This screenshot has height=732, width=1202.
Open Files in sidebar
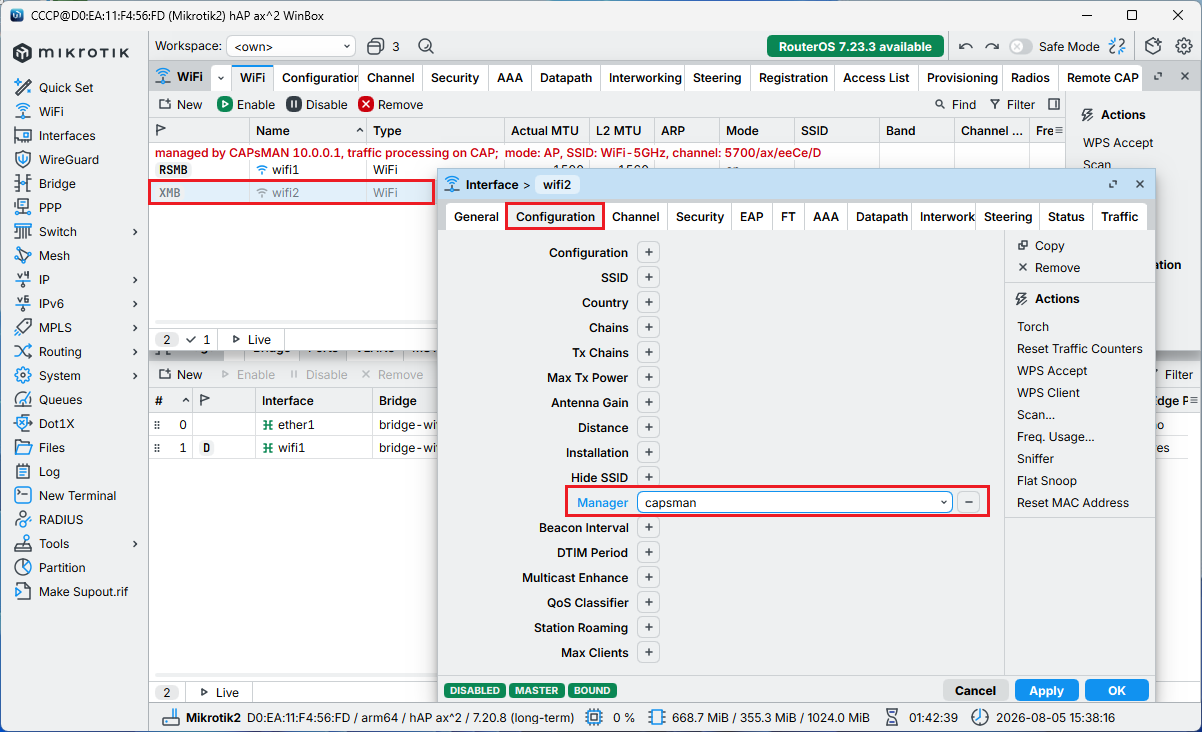pyautogui.click(x=51, y=447)
